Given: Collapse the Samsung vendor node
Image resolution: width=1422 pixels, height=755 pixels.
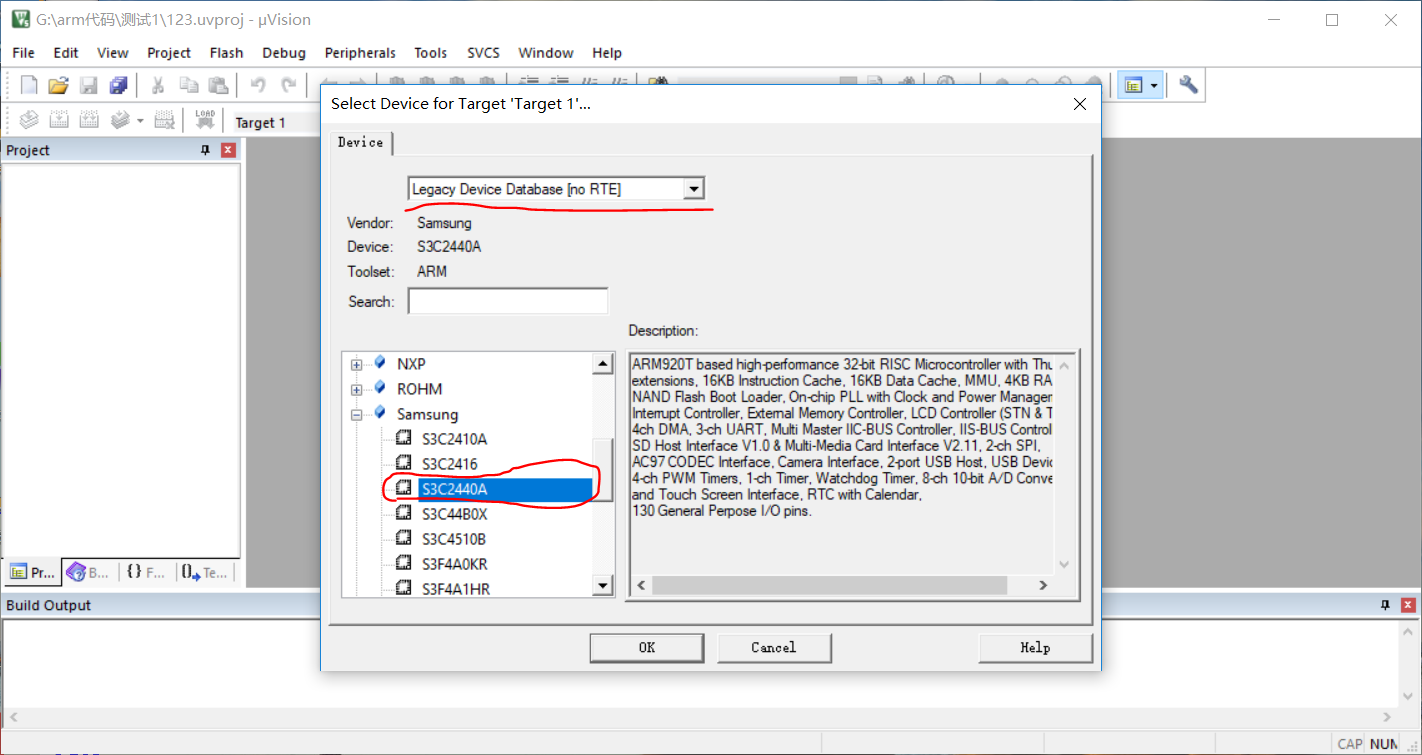Looking at the screenshot, I should tap(356, 414).
